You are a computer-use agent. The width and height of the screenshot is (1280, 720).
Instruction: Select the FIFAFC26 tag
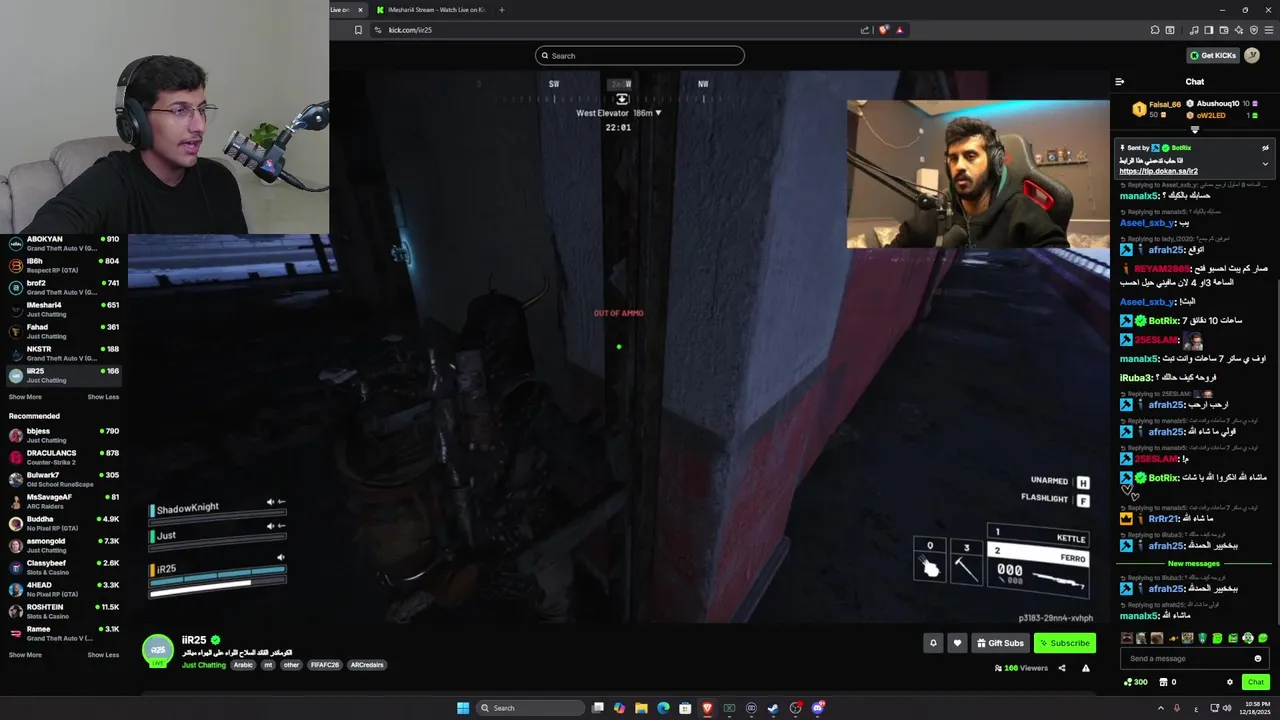(325, 665)
